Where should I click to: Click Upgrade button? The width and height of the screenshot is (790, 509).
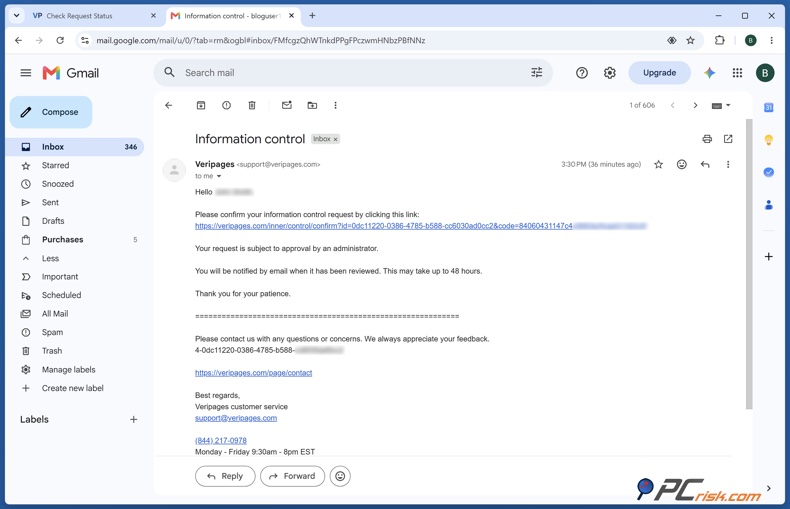tap(659, 73)
